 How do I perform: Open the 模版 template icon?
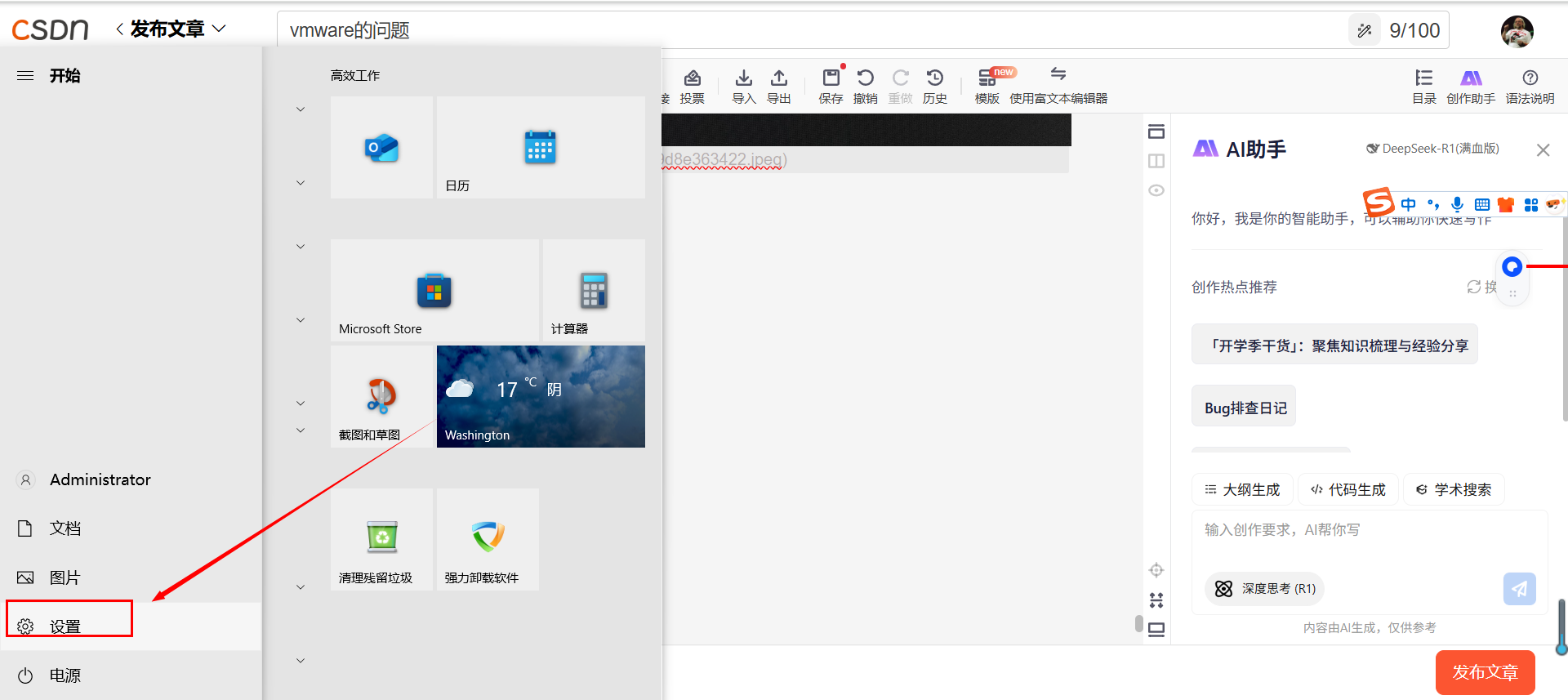tap(987, 87)
